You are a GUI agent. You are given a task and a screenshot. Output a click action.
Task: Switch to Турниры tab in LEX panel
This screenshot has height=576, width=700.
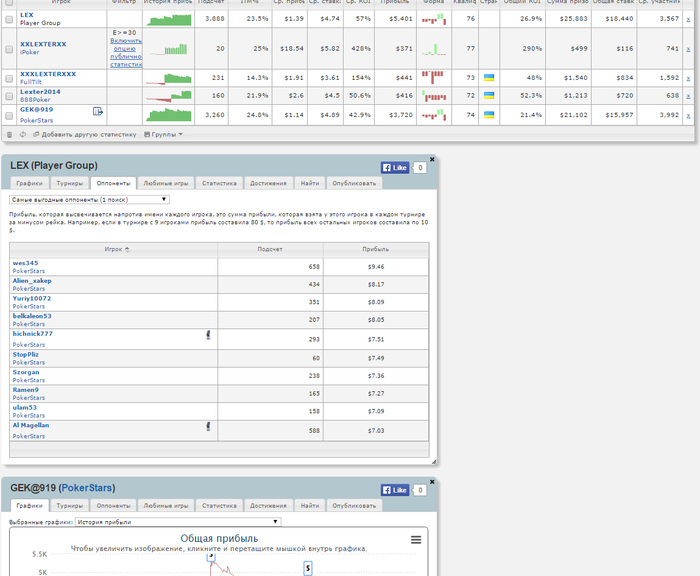[70, 183]
